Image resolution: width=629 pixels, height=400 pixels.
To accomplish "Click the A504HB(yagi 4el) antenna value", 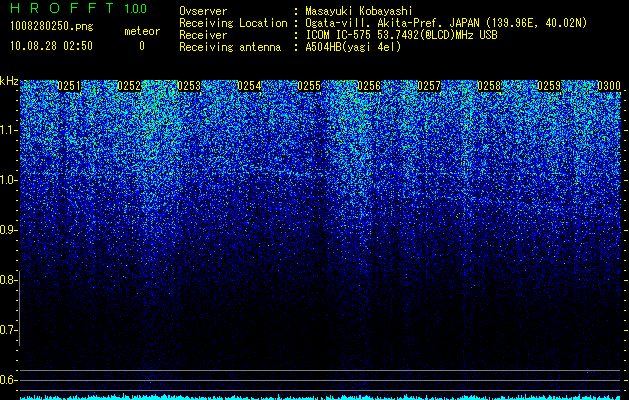I will [353, 47].
